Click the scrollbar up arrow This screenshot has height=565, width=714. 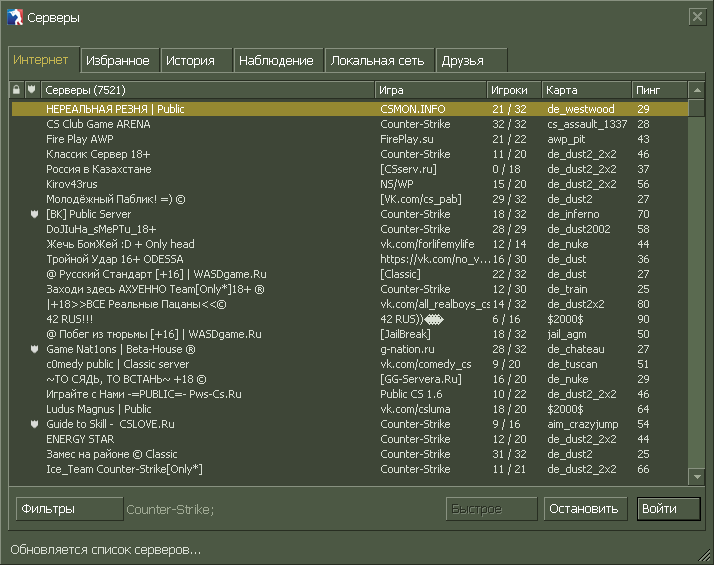(697, 90)
